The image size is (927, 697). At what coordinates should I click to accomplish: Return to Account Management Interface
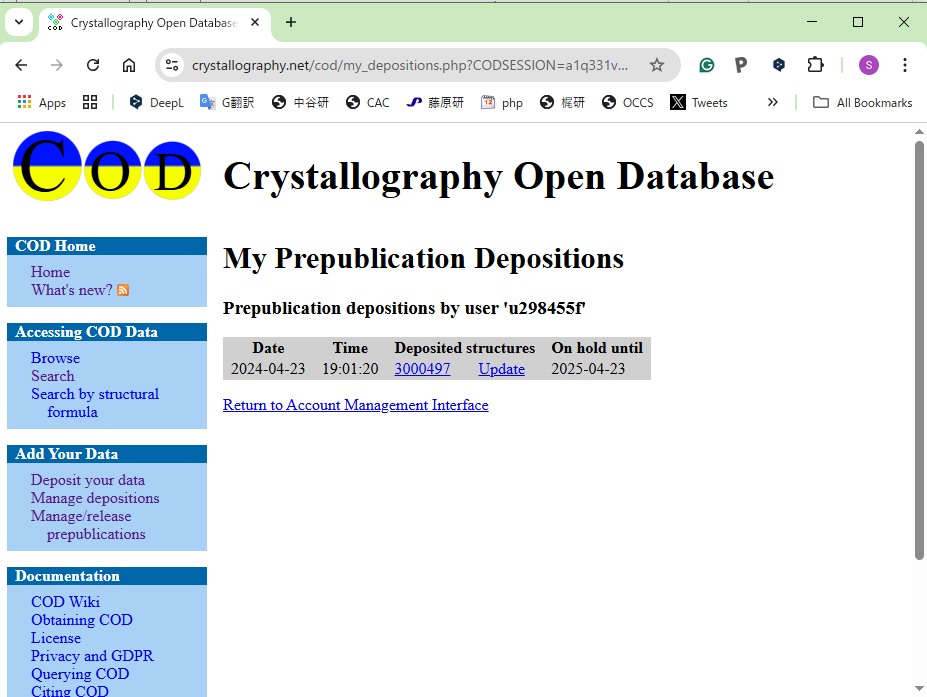coord(355,405)
